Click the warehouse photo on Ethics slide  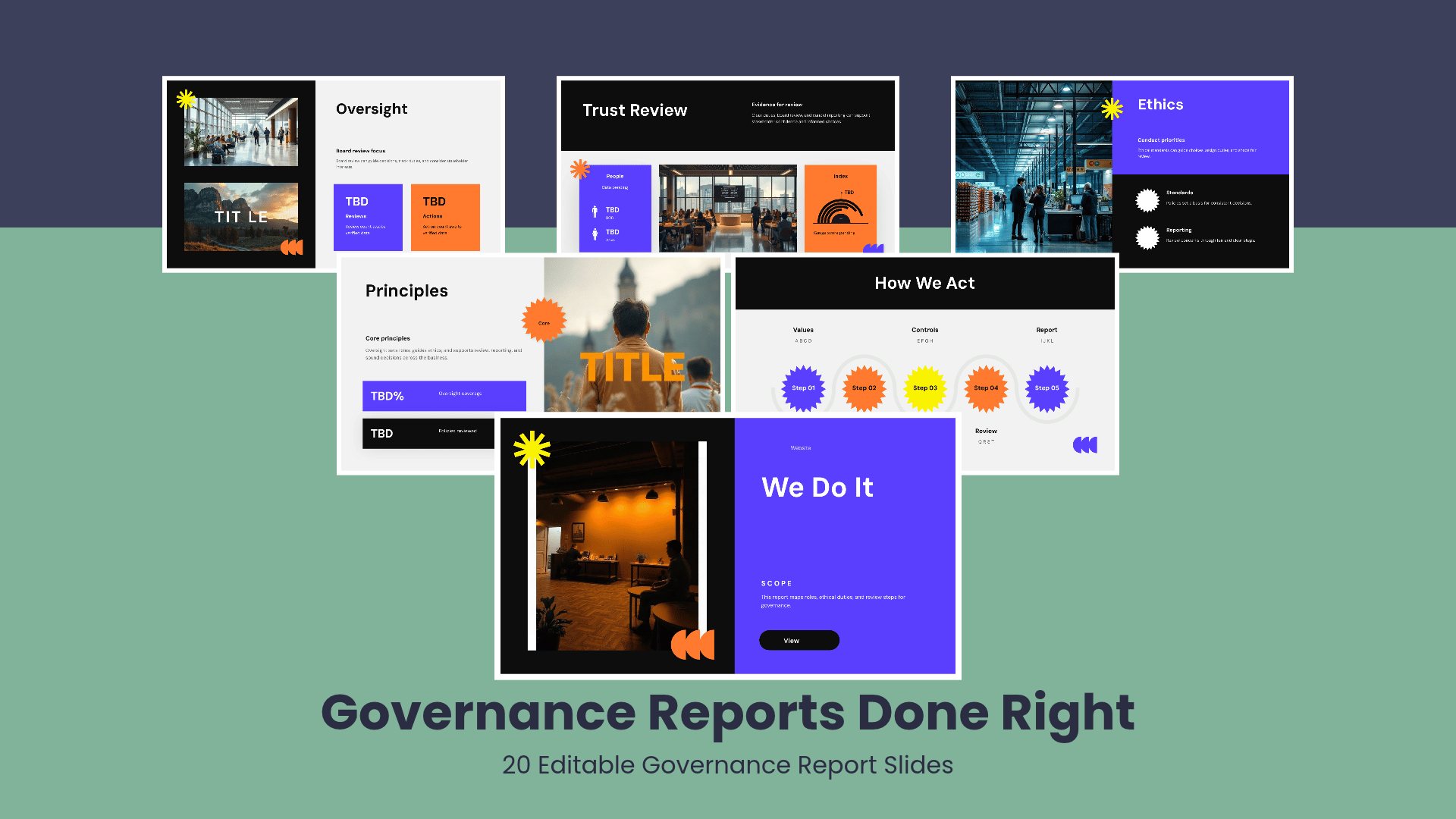[x=1034, y=167]
